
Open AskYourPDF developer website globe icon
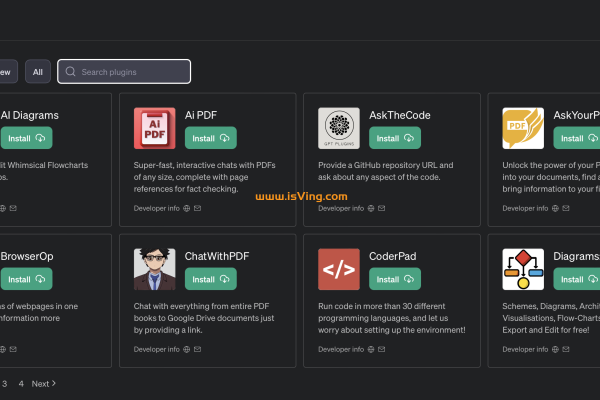pos(555,208)
